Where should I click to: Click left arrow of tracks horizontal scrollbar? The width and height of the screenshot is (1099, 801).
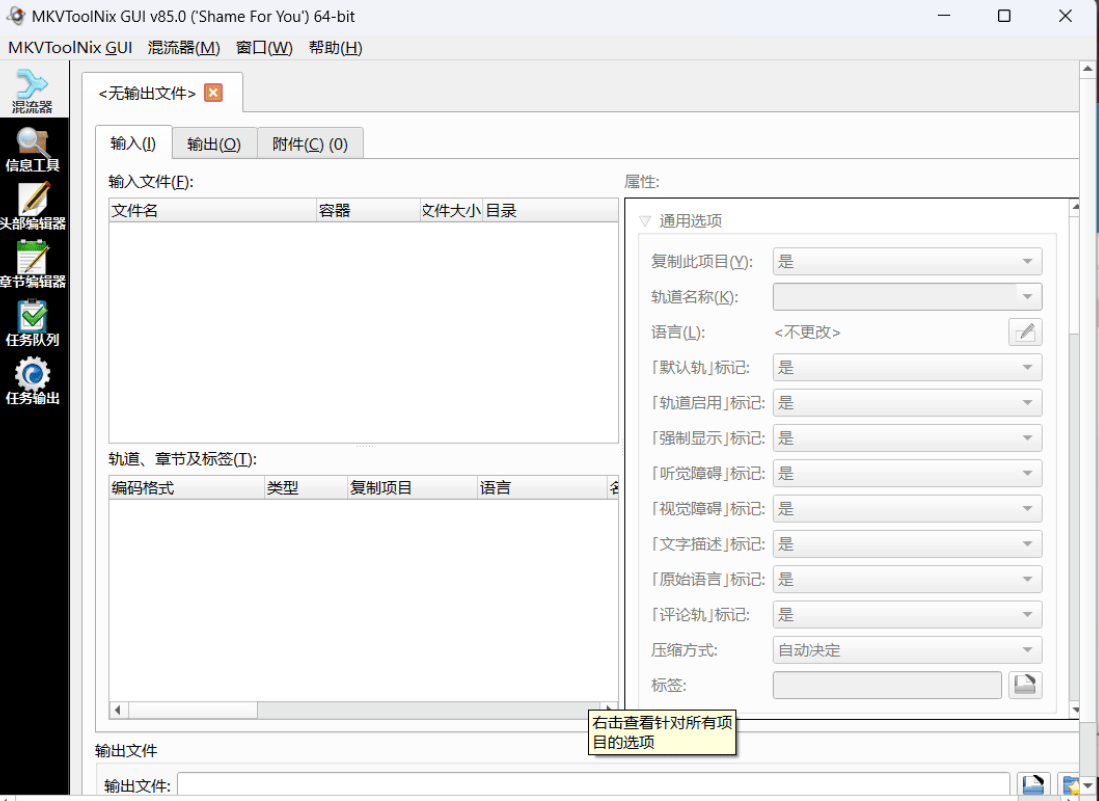[x=118, y=710]
